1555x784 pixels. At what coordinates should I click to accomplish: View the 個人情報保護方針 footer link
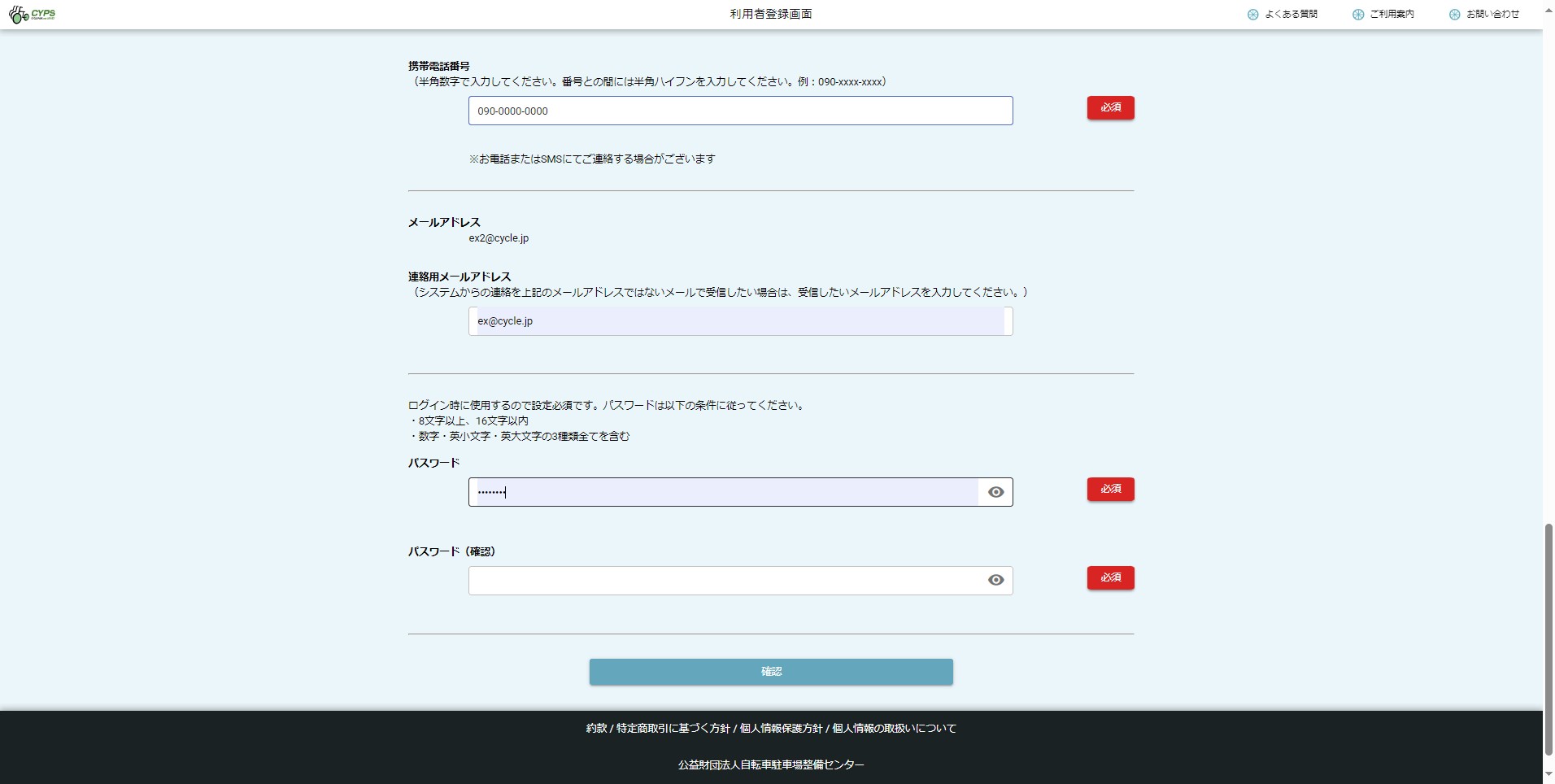[x=781, y=729]
